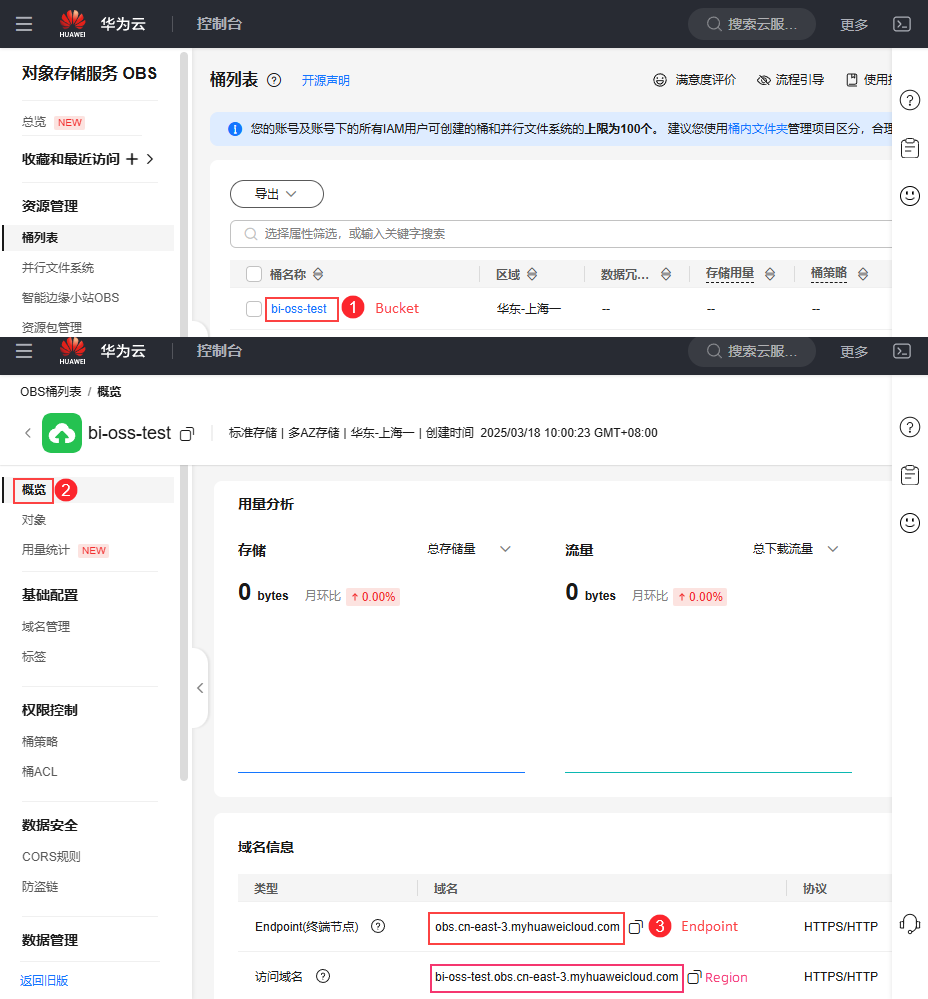Check the bi-oss-test row checkbox
Viewport: 928px width, 999px height.
point(253,309)
